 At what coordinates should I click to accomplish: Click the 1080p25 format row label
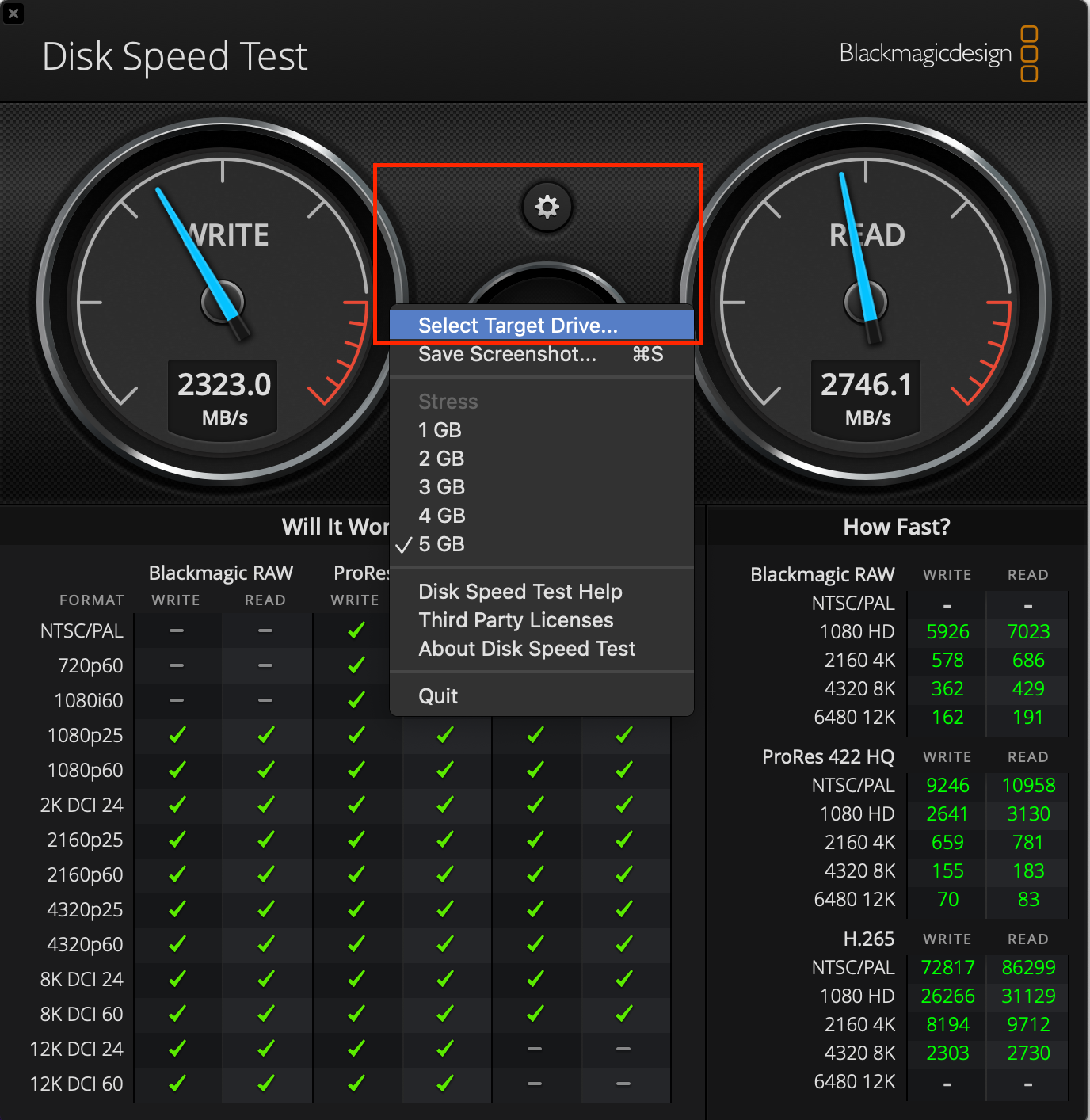click(85, 736)
